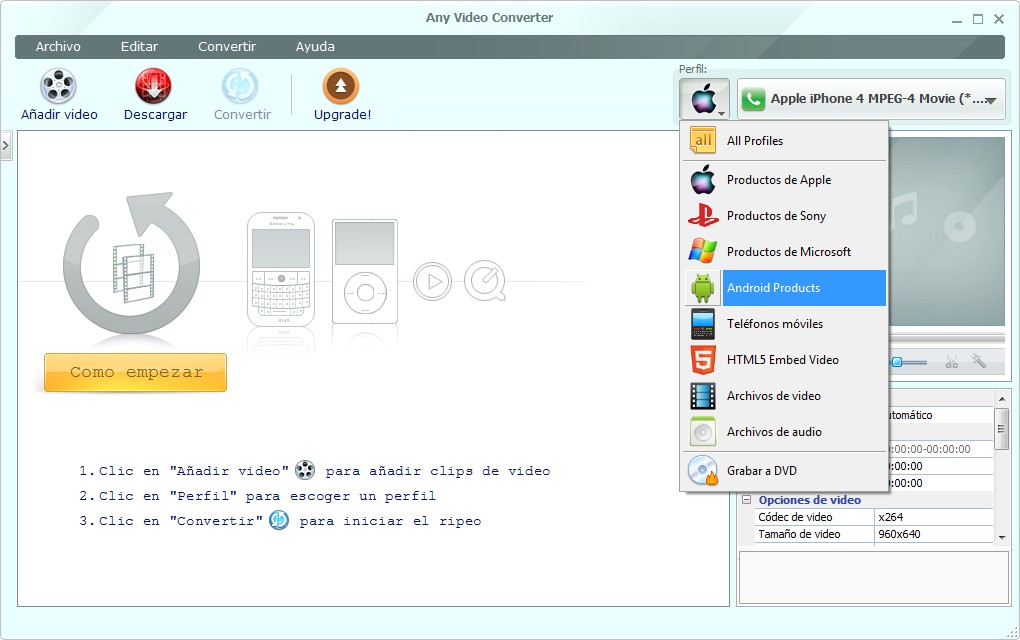This screenshot has width=1020, height=640.
Task: Open the Apple iPhone 4 MPEG-4 Movie profile dropdown
Action: 872,100
